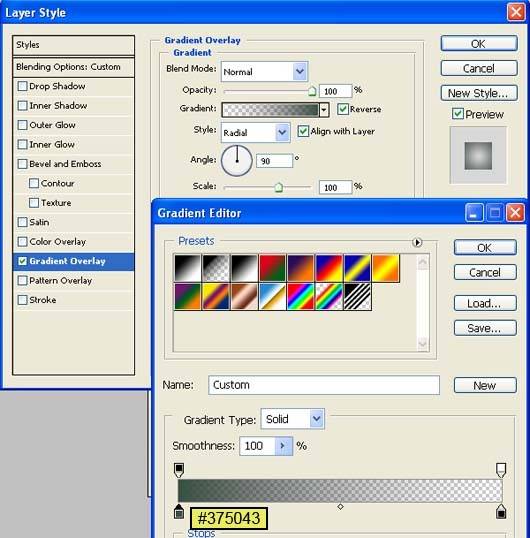Select the Foreground to Transparent gradient preset
Viewport: 530px width, 538px height.
(x=216, y=268)
